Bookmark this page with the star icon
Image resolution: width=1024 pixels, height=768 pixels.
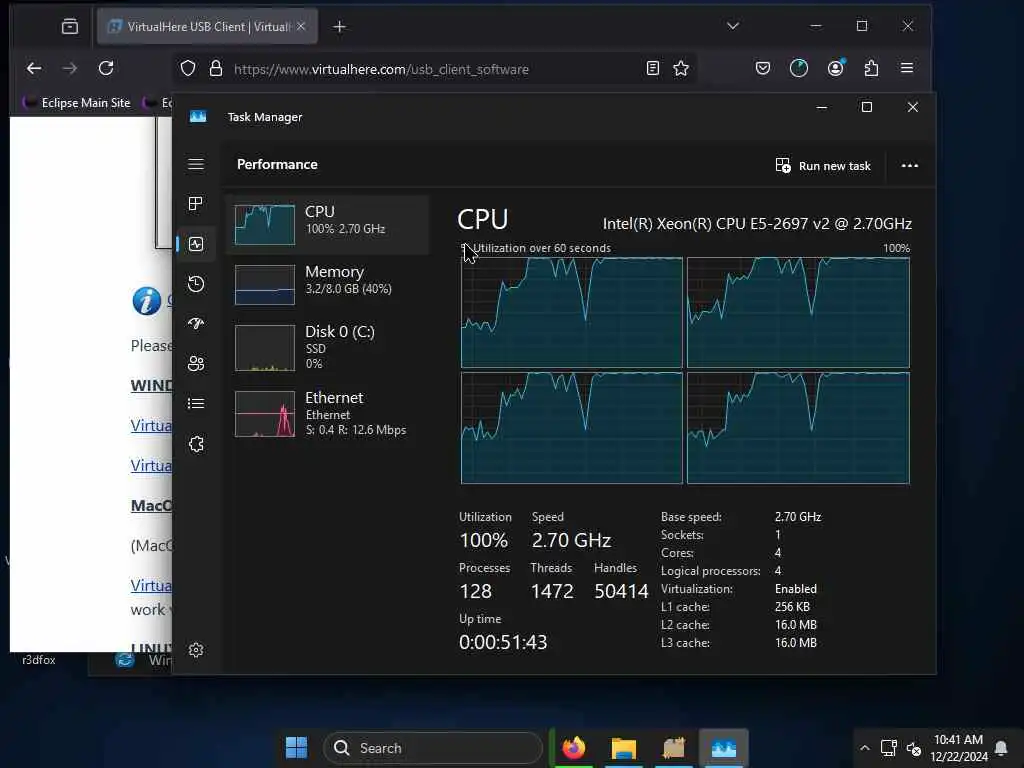(680, 68)
